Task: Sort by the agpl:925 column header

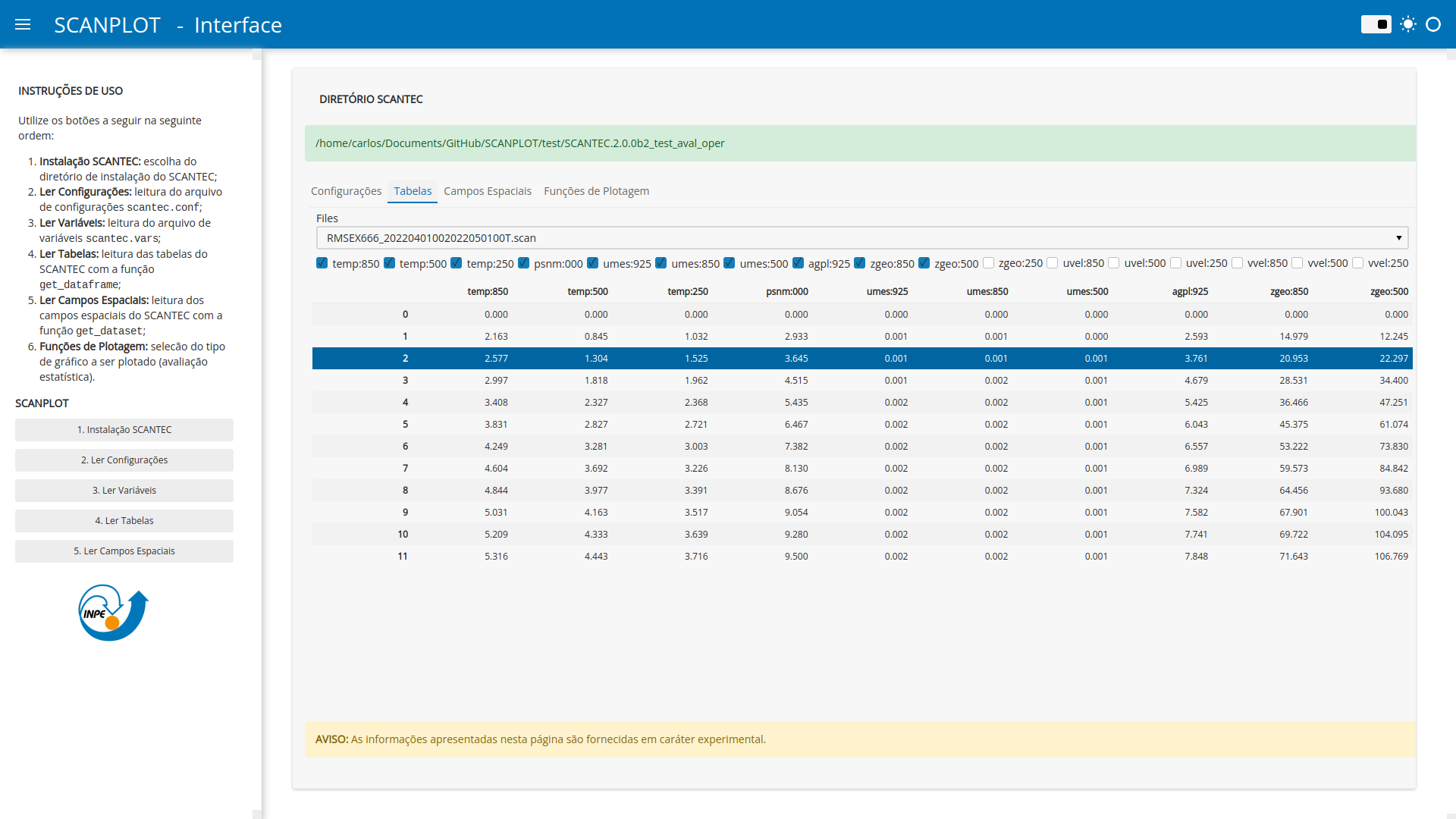Action: coord(1190,292)
